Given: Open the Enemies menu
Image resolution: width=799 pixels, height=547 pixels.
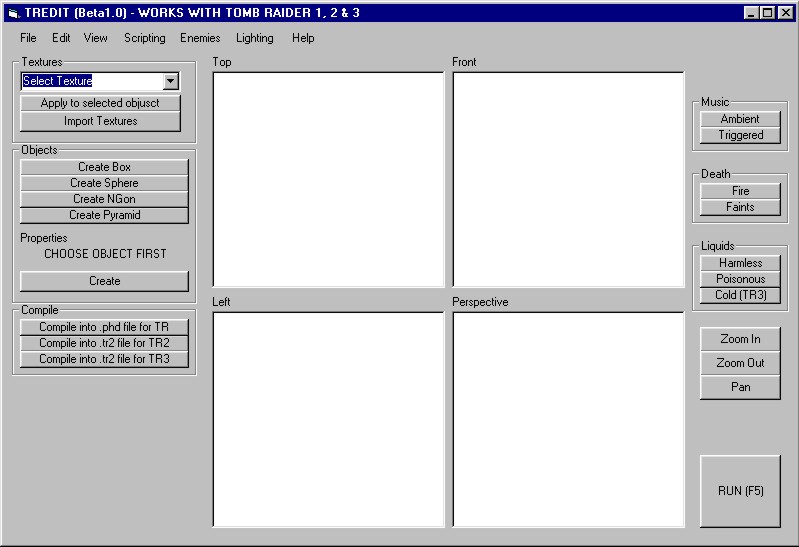Looking at the screenshot, I should click(200, 38).
